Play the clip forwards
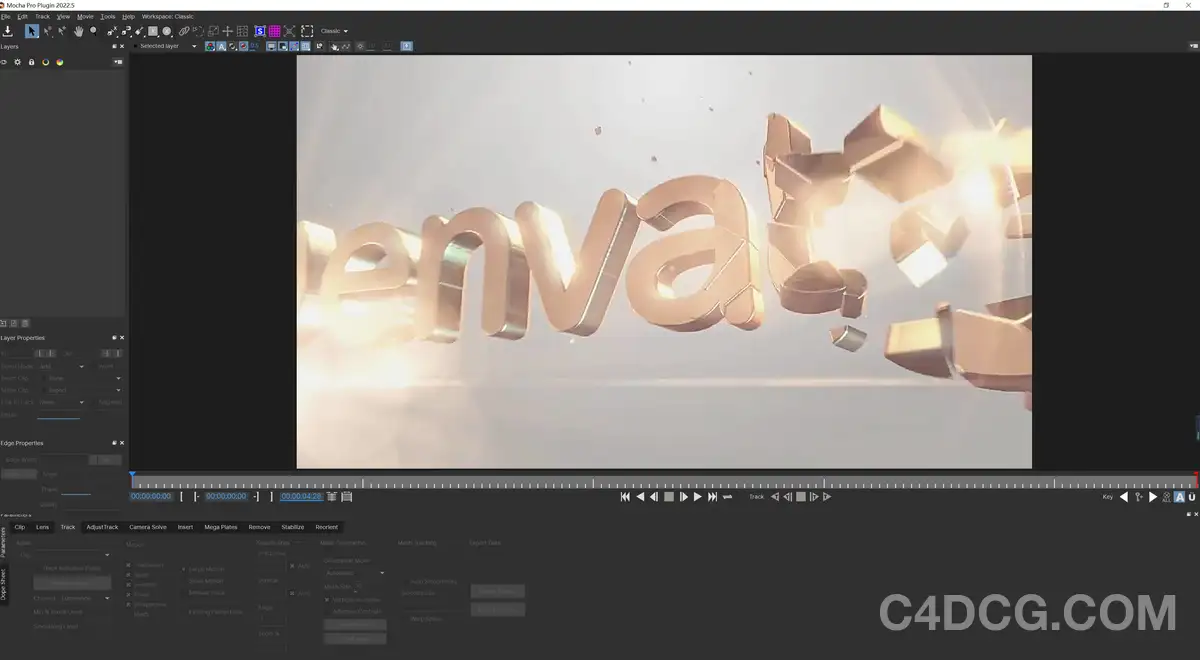 click(x=698, y=496)
